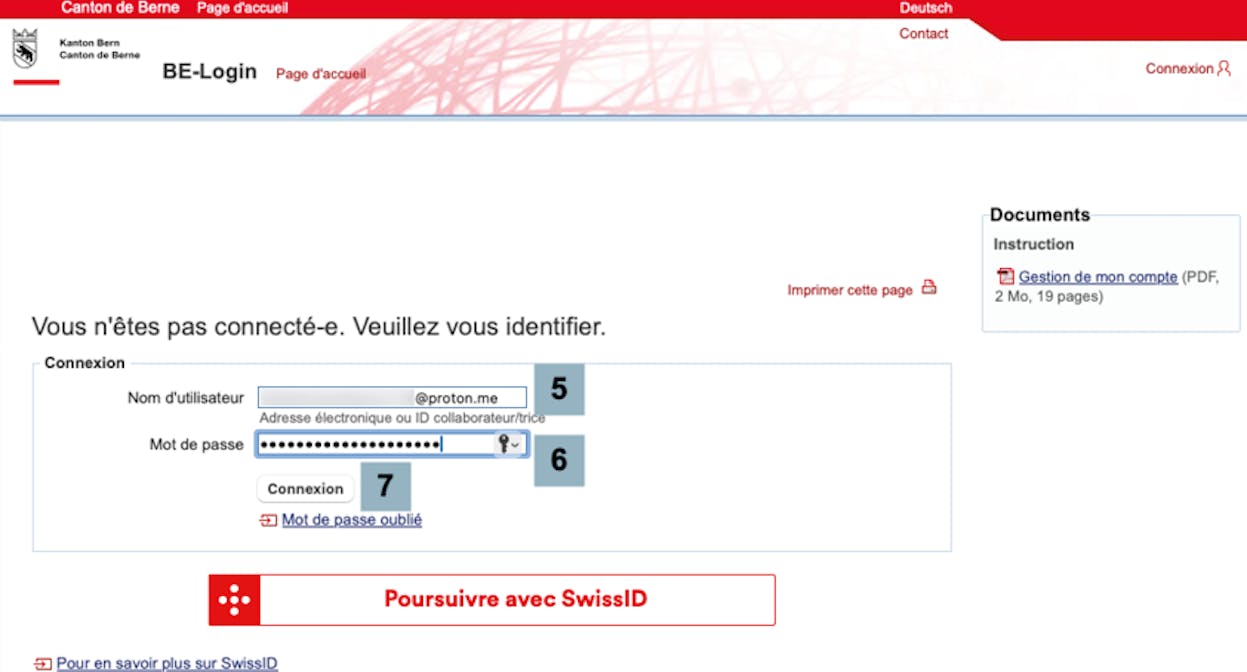Switch the page language to Deutsch
The width and height of the screenshot is (1247, 672).
coord(924,7)
